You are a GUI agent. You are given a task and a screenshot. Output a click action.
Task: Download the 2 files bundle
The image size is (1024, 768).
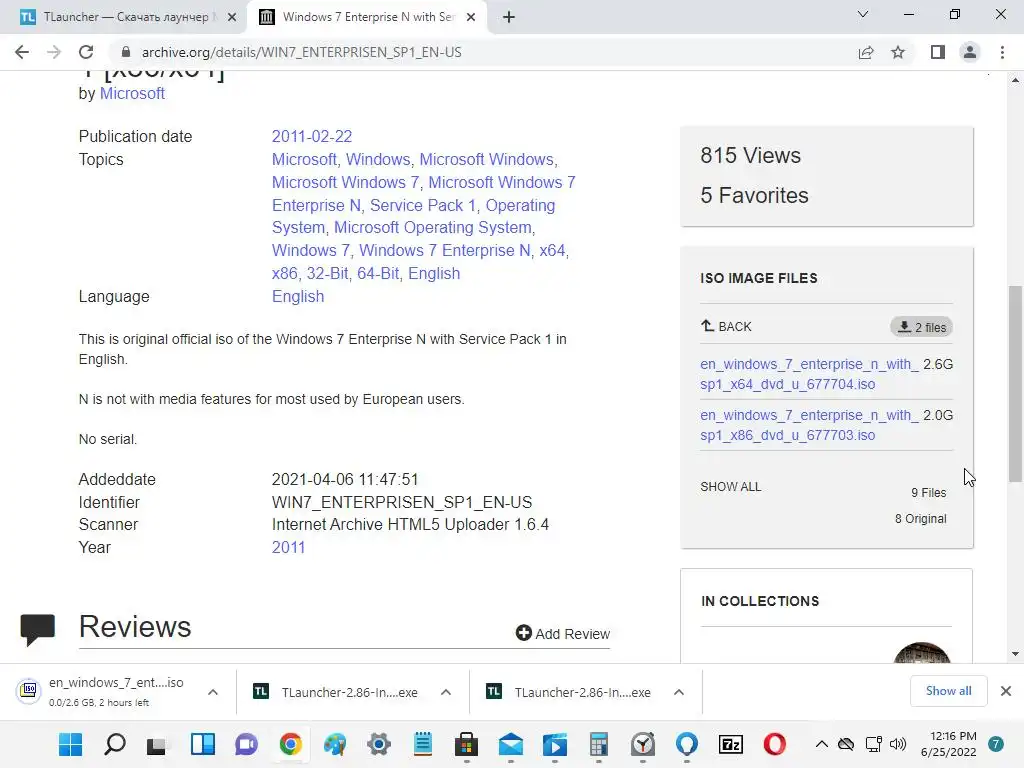(x=921, y=327)
